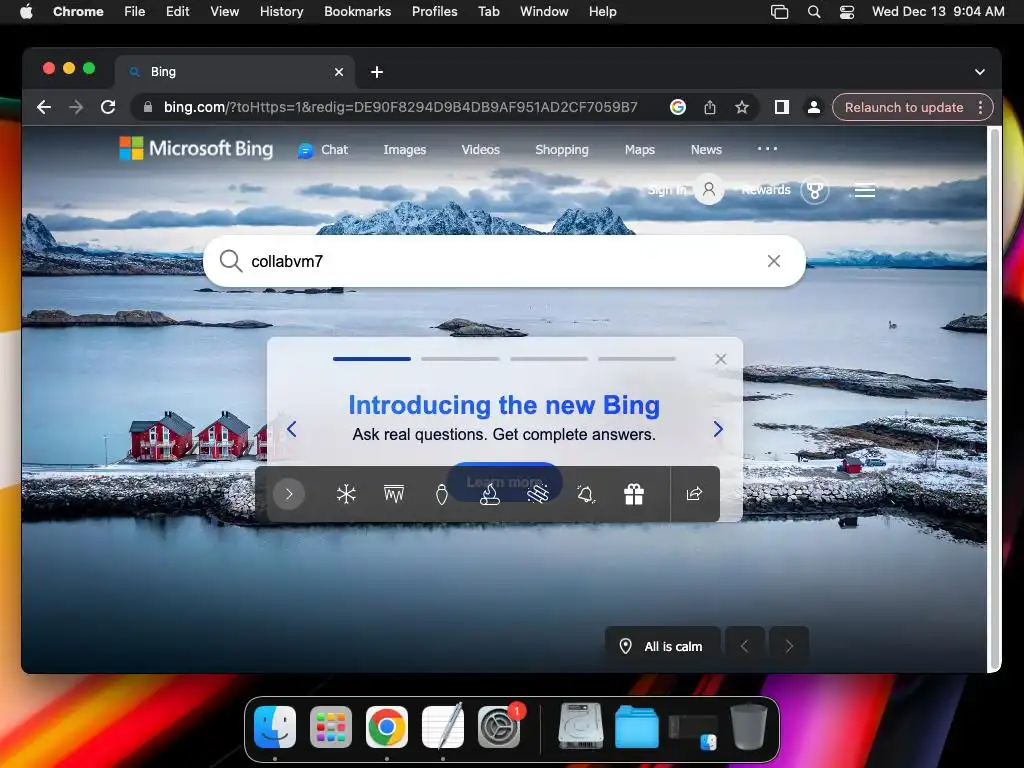Share this page from the address bar
1024x768 pixels.
(x=710, y=107)
